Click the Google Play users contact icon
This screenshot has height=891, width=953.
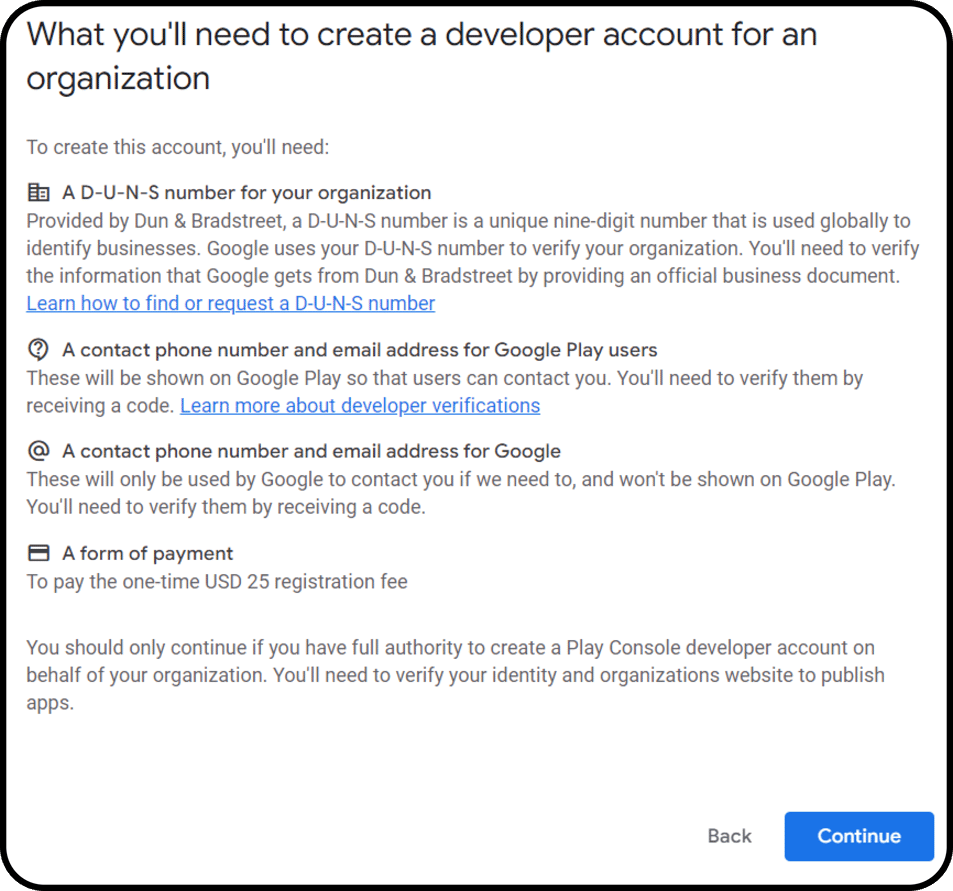click(38, 350)
